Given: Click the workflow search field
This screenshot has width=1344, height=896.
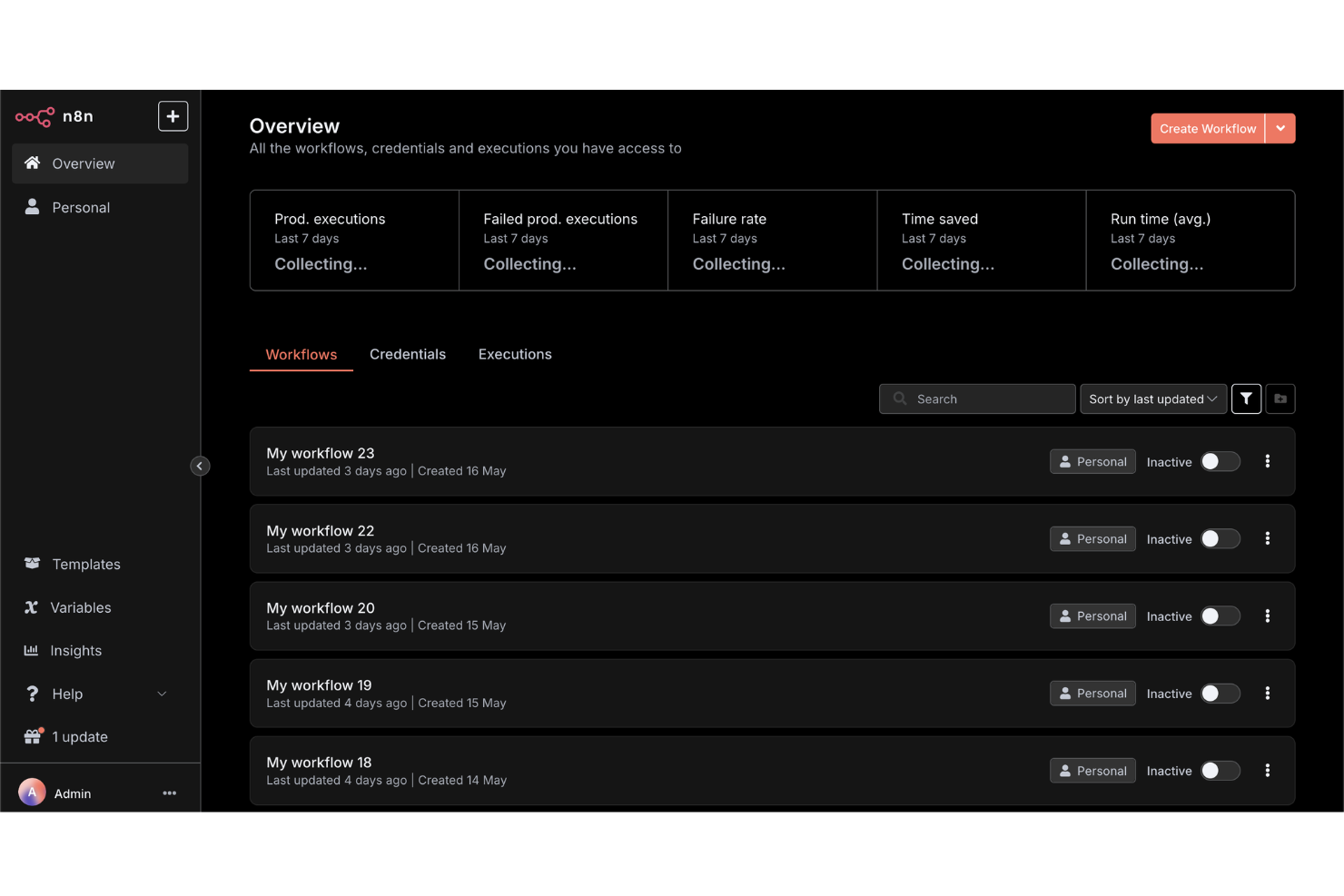Looking at the screenshot, I should (976, 399).
